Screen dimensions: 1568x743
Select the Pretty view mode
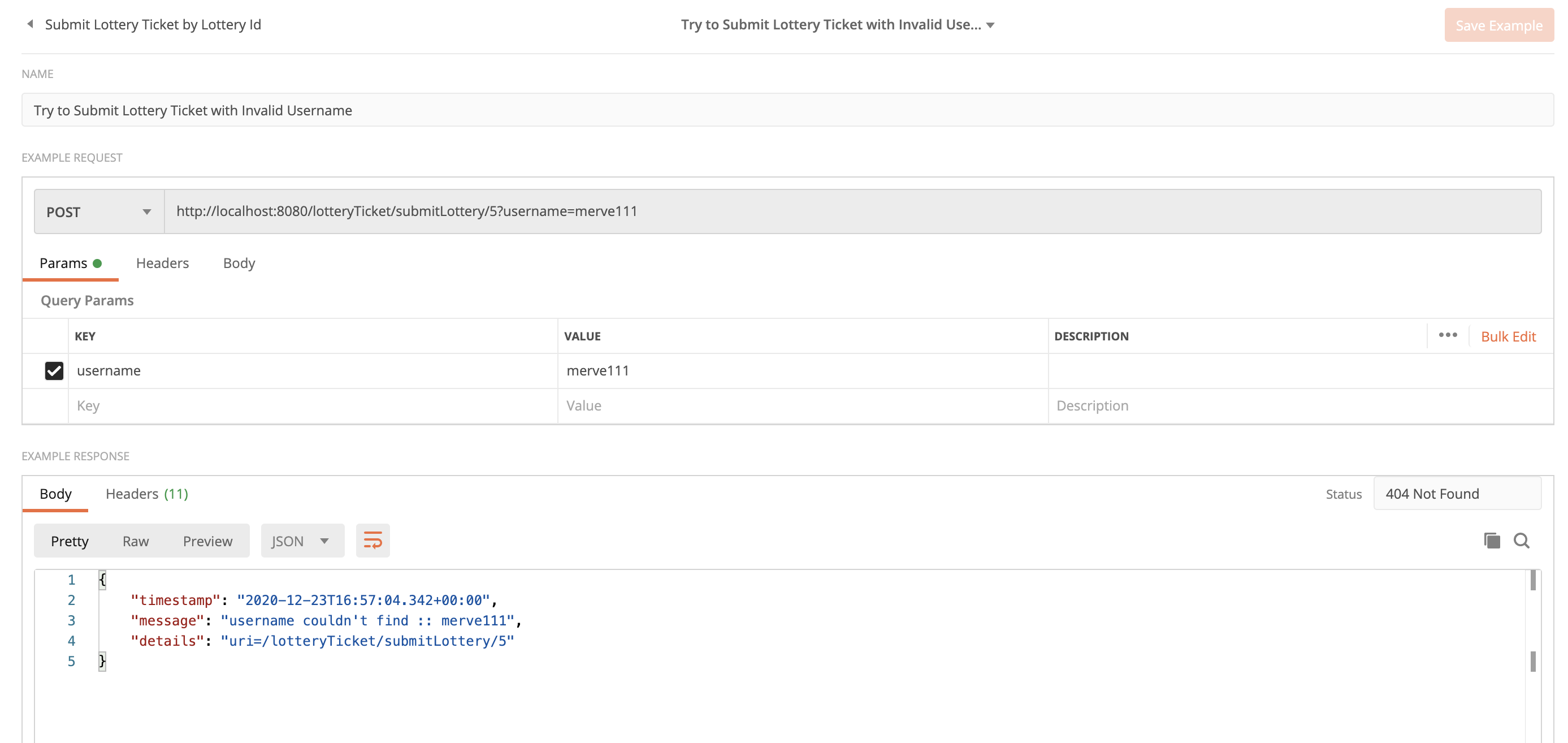point(70,541)
